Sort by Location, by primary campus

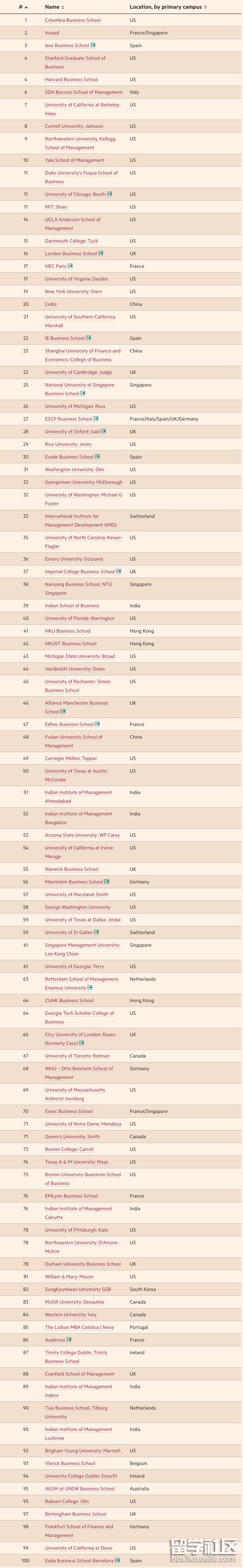click(x=168, y=7)
